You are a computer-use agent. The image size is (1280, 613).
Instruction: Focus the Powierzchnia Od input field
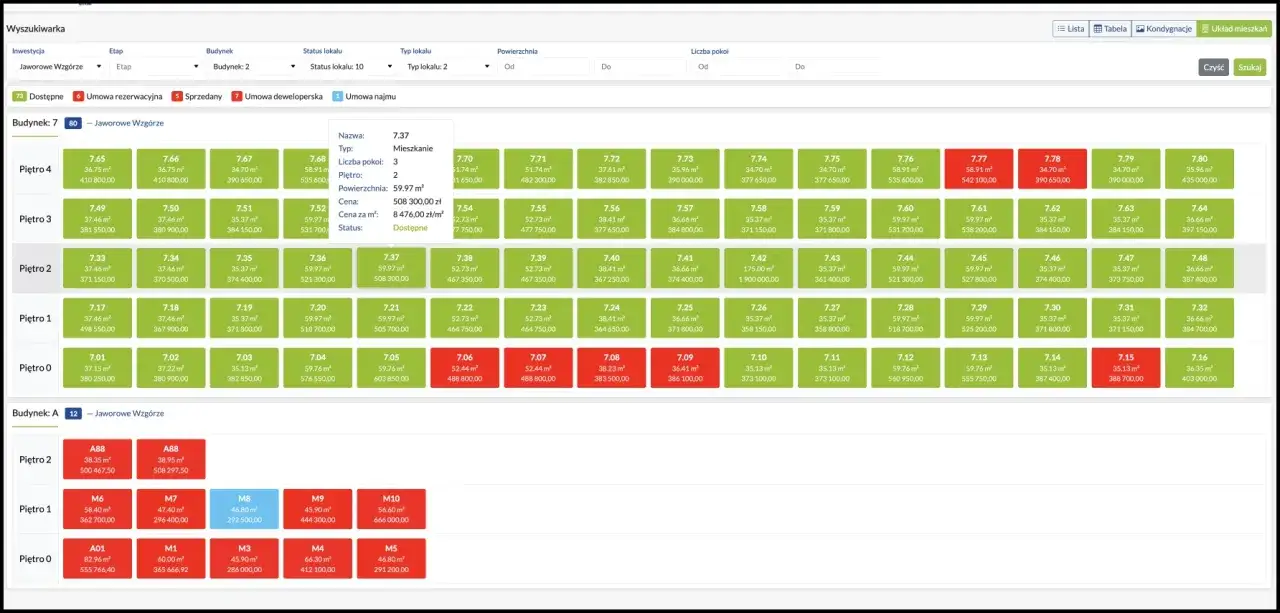544,67
